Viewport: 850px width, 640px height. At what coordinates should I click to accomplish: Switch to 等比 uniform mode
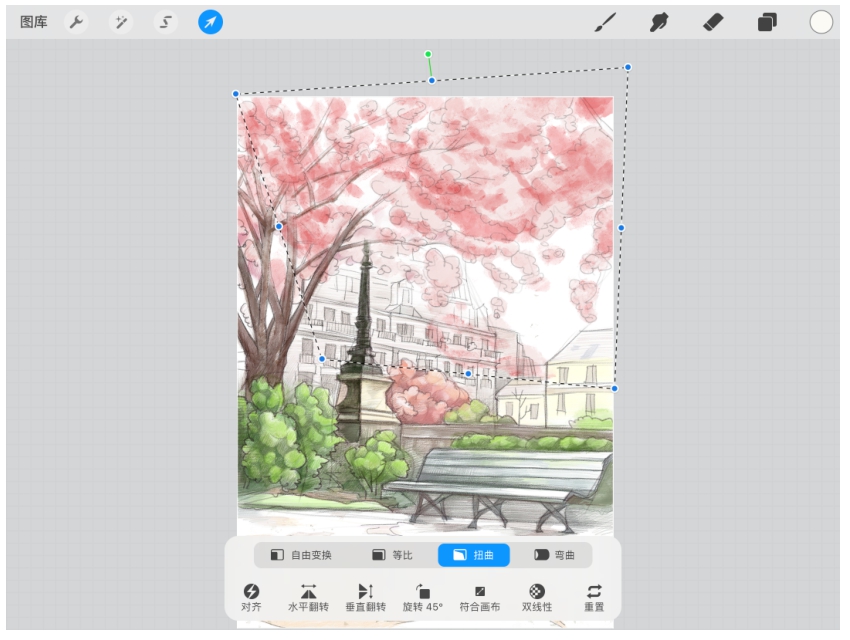tap(392, 555)
